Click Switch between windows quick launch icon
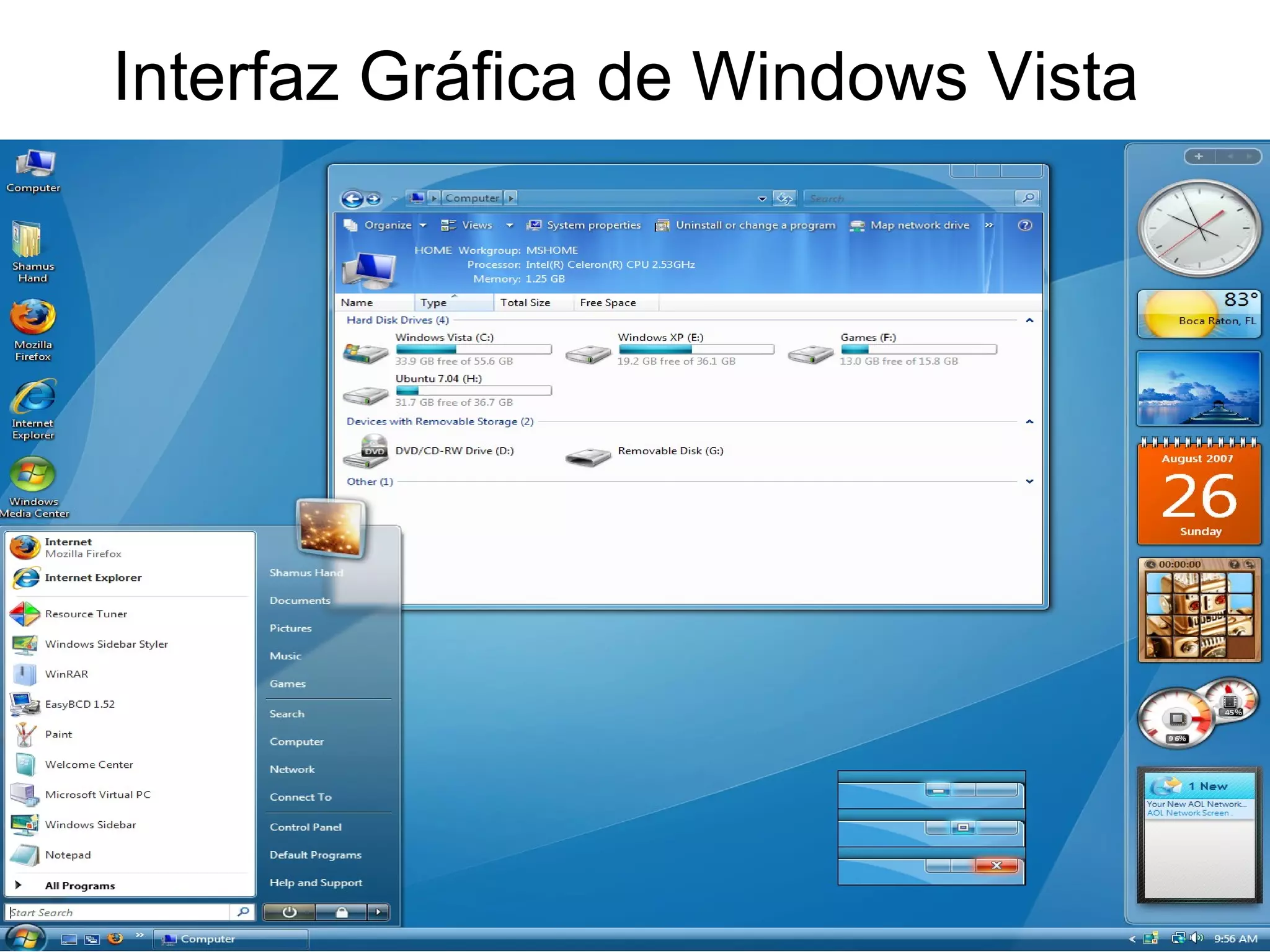 pyautogui.click(x=92, y=939)
